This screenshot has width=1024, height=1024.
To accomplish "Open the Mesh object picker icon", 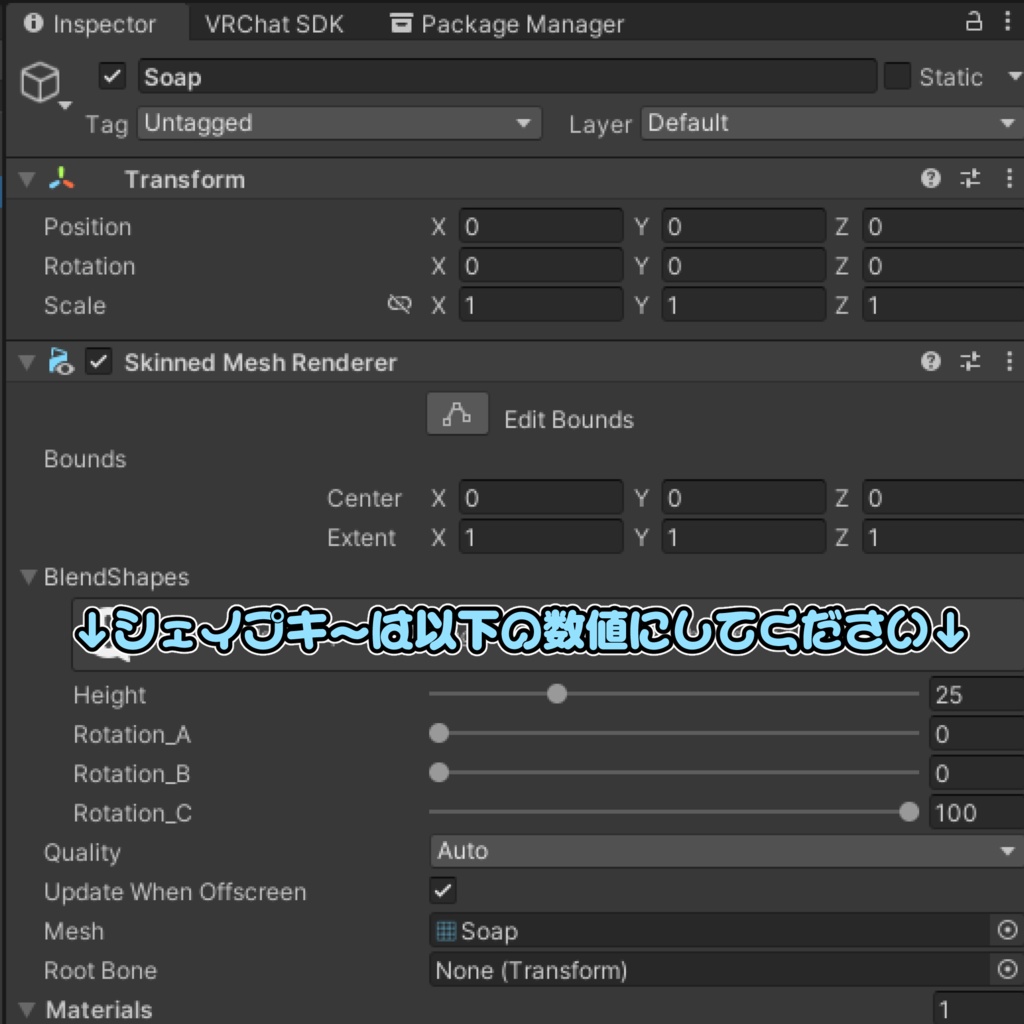I will click(x=1008, y=929).
